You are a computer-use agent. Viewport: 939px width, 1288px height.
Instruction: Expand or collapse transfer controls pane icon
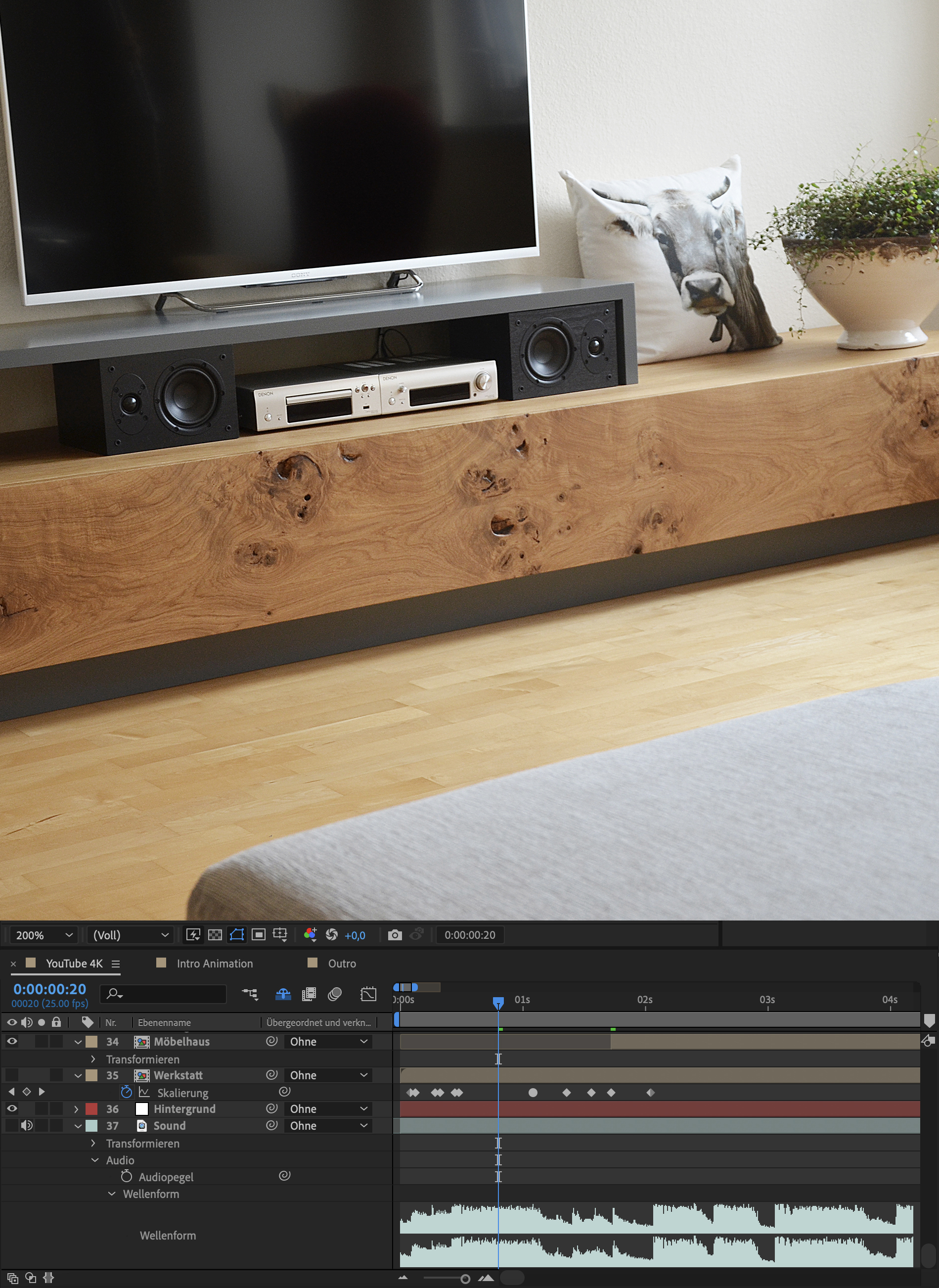31,1278
